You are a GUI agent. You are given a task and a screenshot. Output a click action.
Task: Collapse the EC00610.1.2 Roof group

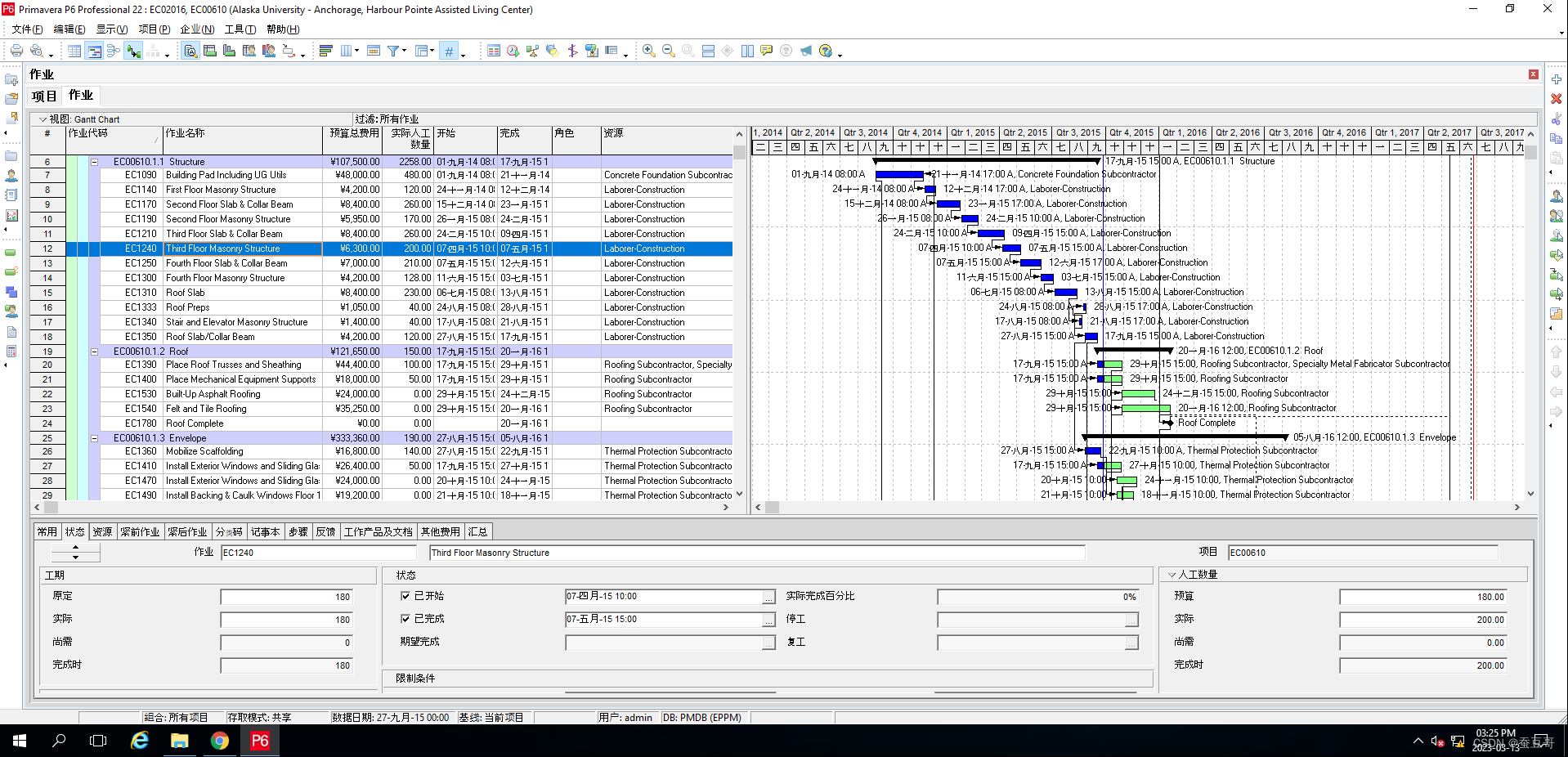pyautogui.click(x=96, y=352)
